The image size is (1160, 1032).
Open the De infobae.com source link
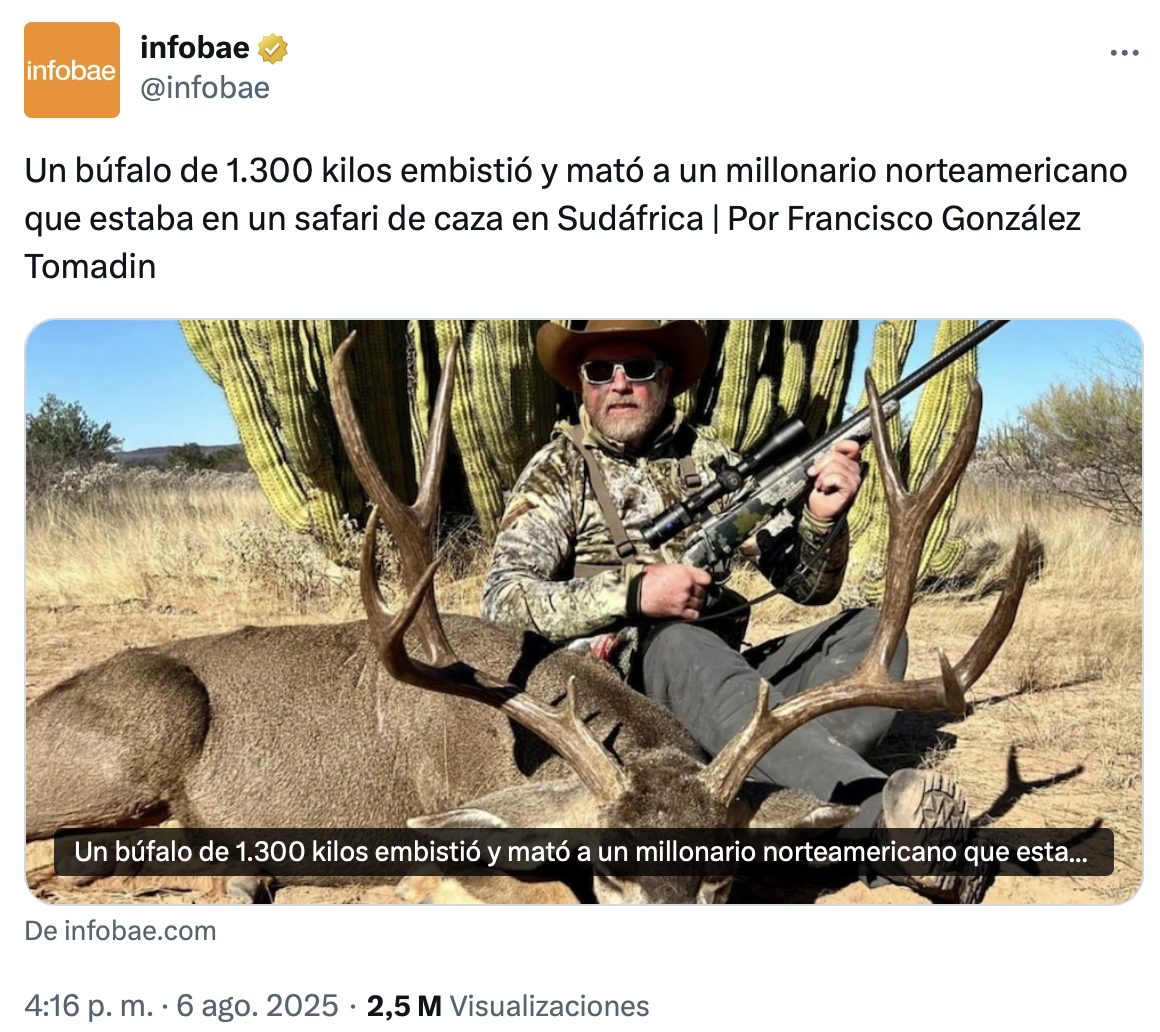pyautogui.click(x=120, y=931)
